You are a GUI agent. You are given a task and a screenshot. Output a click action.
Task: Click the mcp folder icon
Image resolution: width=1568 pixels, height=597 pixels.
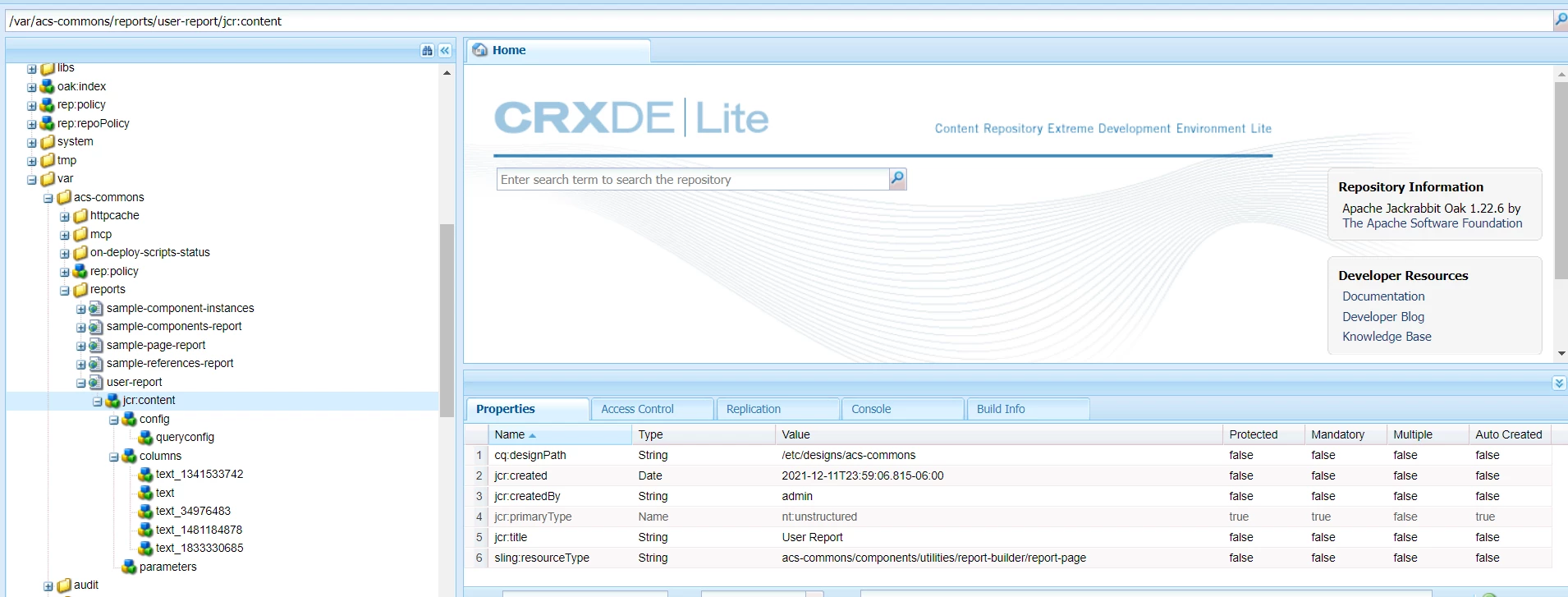[x=80, y=234]
